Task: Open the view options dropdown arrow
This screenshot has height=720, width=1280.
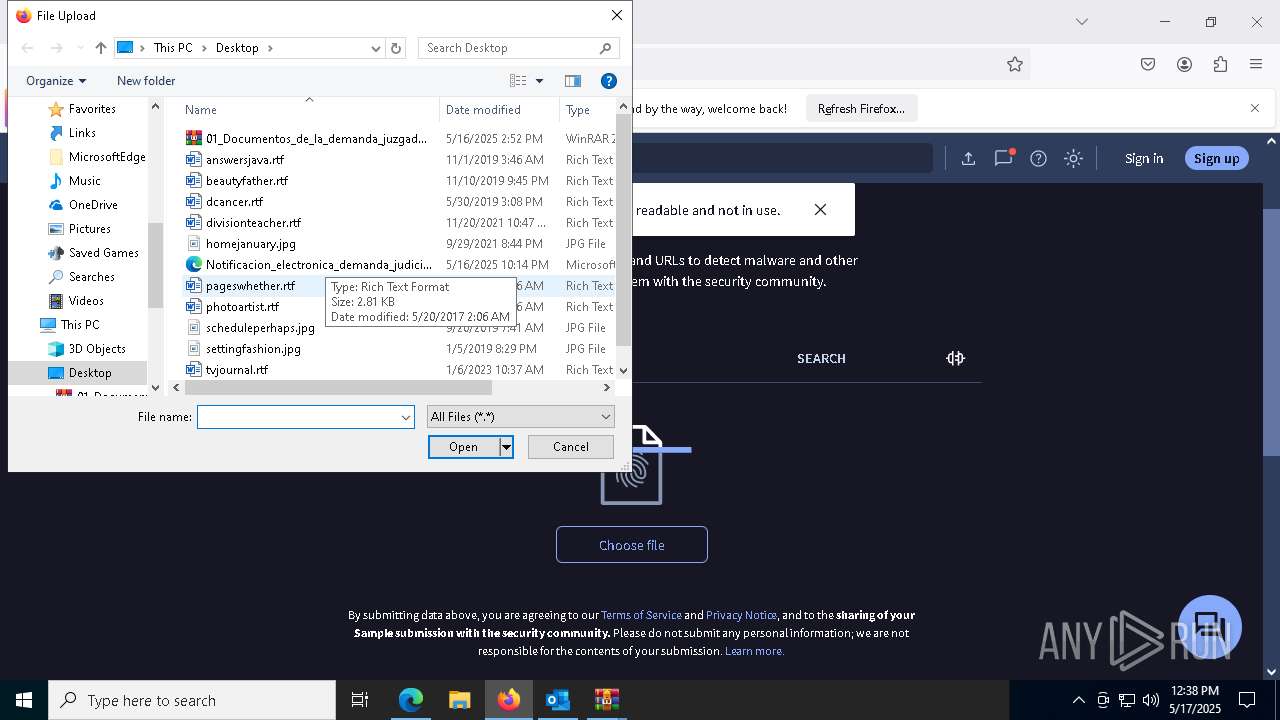Action: point(539,81)
